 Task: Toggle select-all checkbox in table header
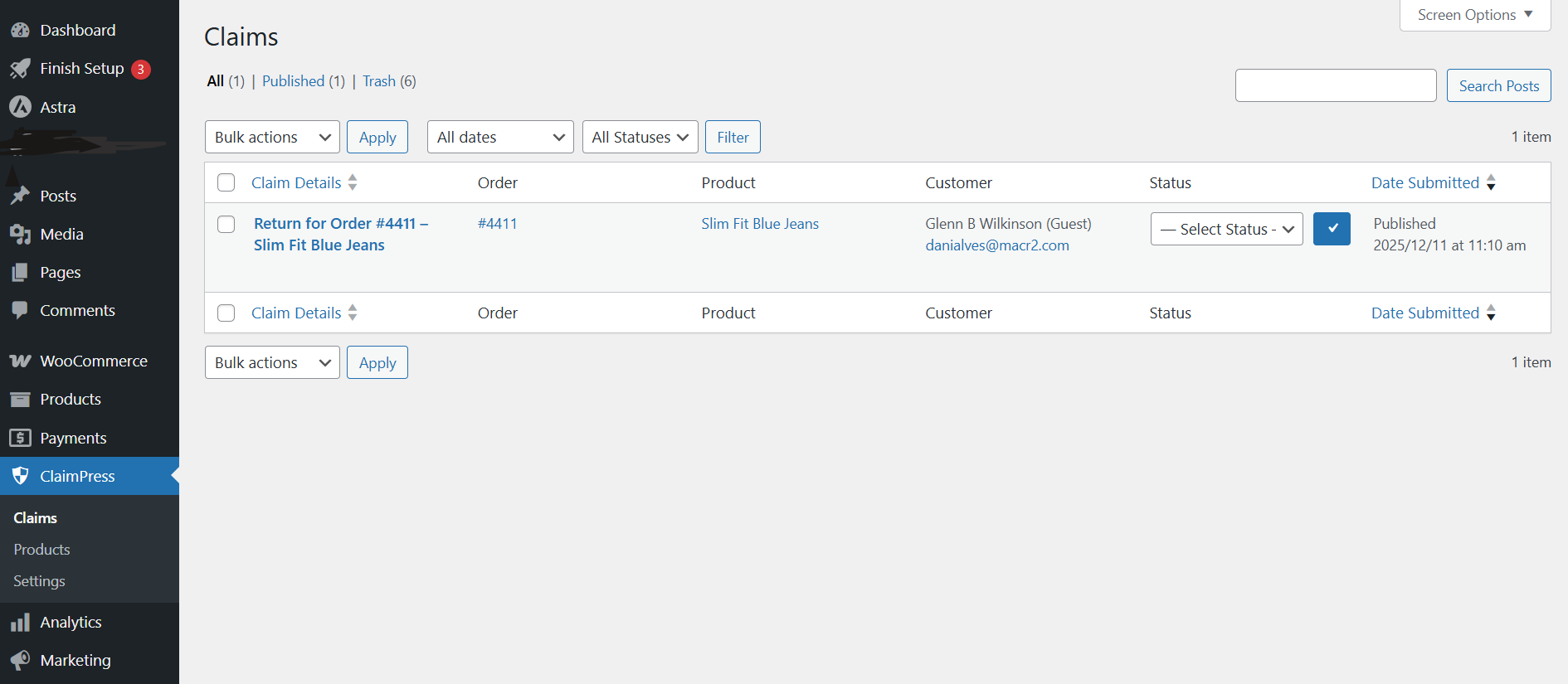click(226, 183)
